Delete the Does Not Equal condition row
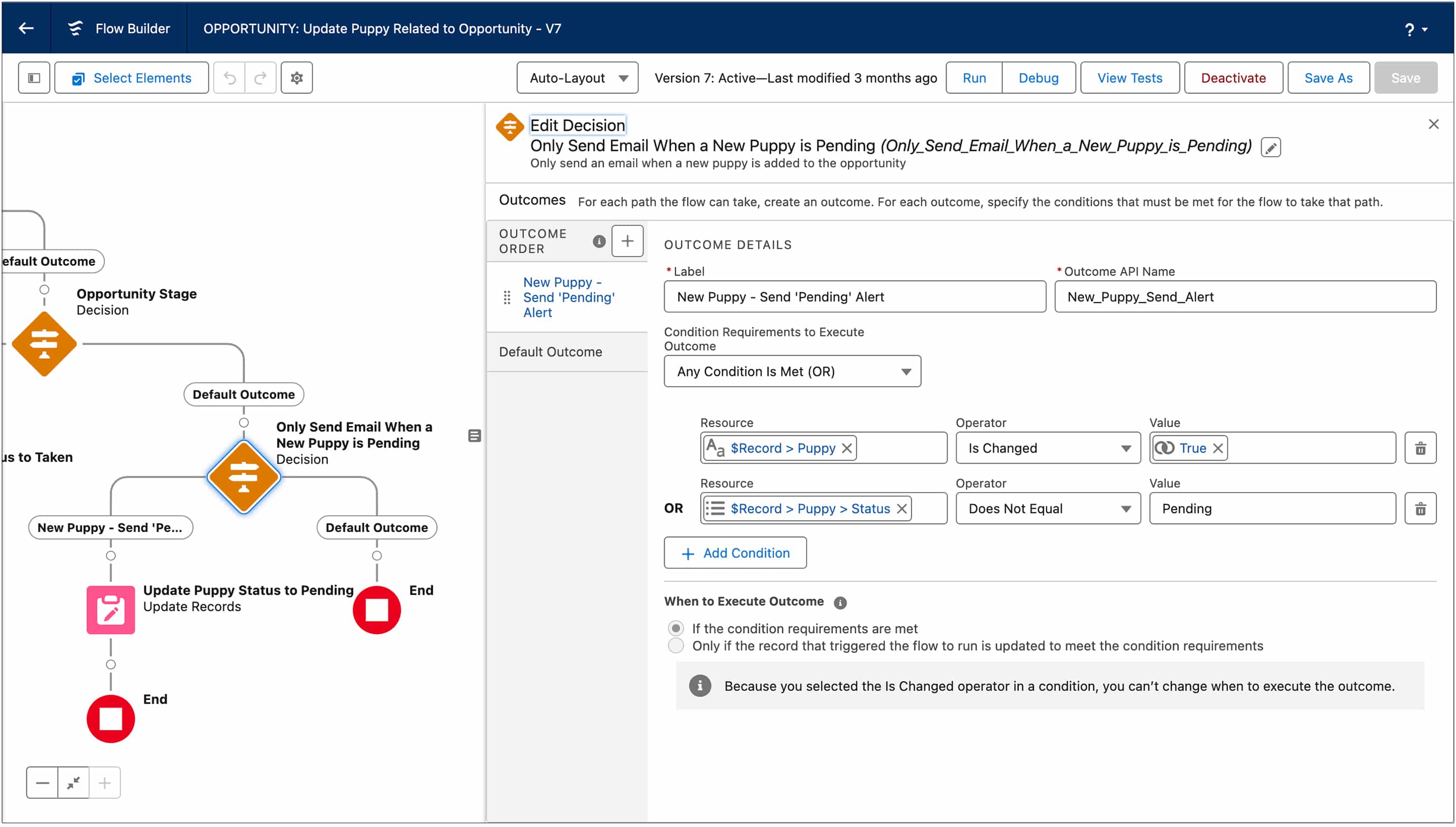The width and height of the screenshot is (1456, 827). [1420, 509]
